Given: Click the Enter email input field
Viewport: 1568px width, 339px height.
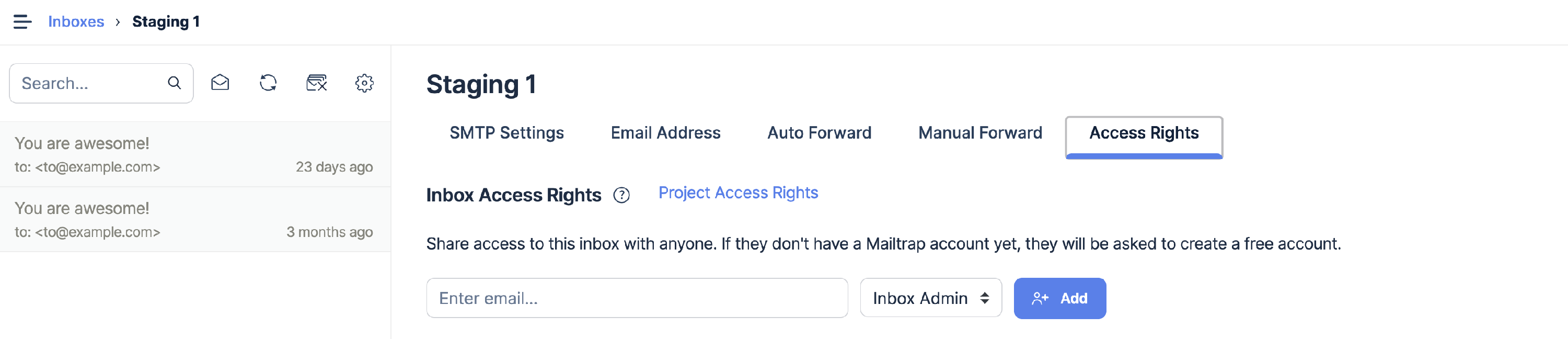Looking at the screenshot, I should (x=636, y=298).
